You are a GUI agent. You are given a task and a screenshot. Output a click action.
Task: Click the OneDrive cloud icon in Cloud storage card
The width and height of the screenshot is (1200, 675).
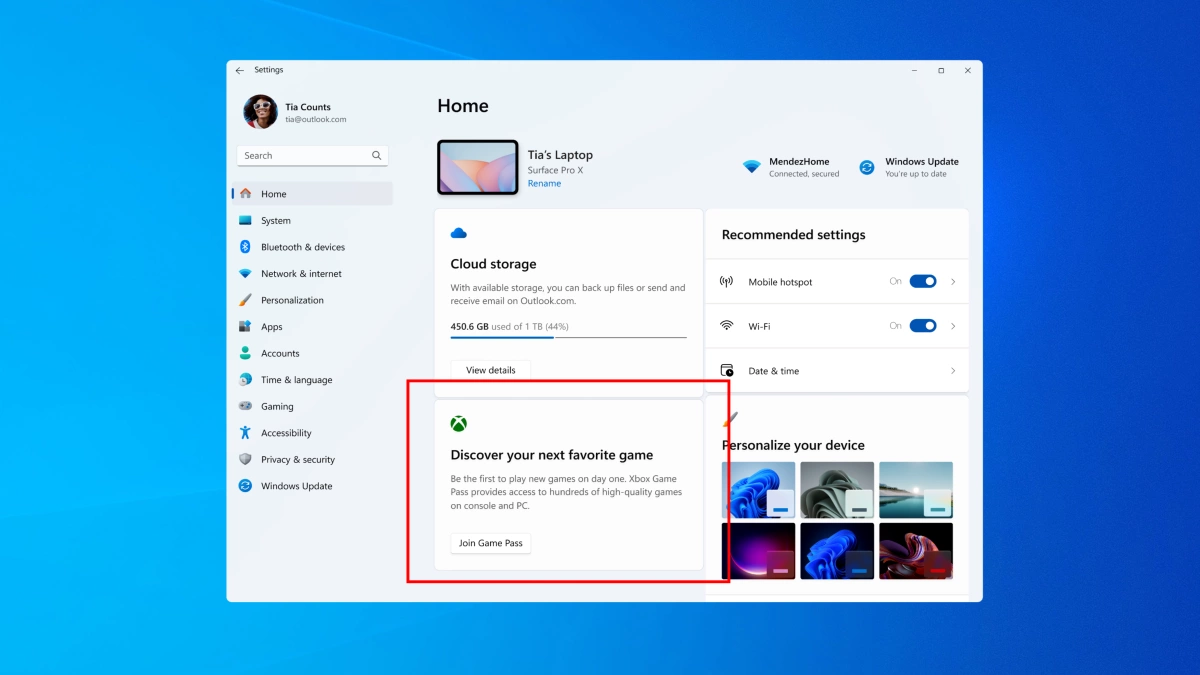point(459,233)
